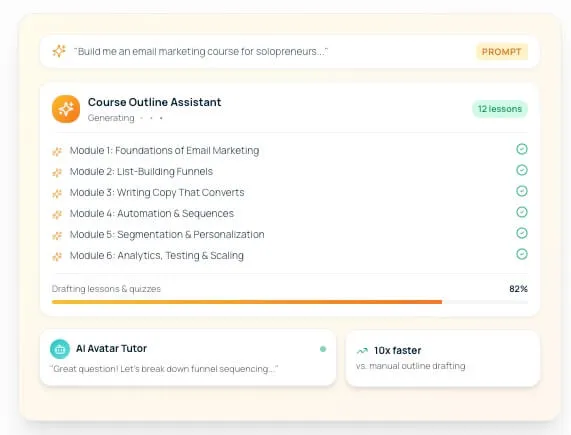
Task: Click the check circle for Module 6
Action: 522,254
